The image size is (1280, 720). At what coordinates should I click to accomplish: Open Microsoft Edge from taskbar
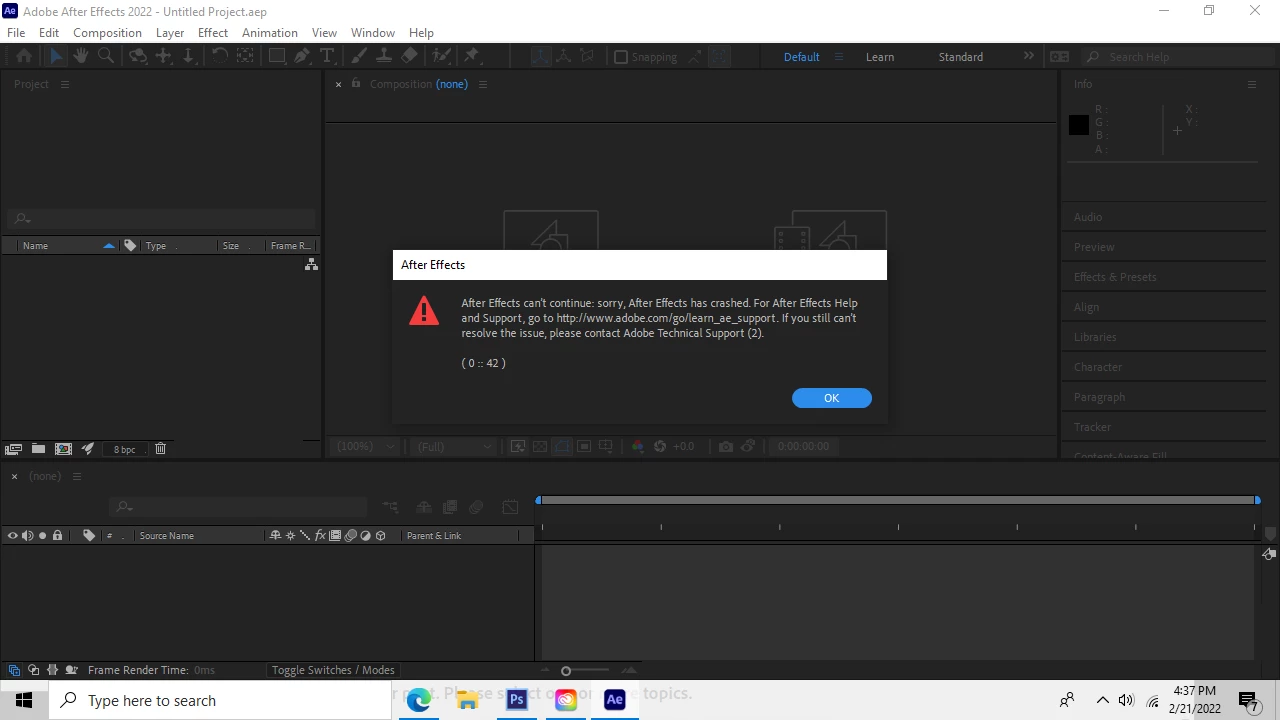(419, 700)
